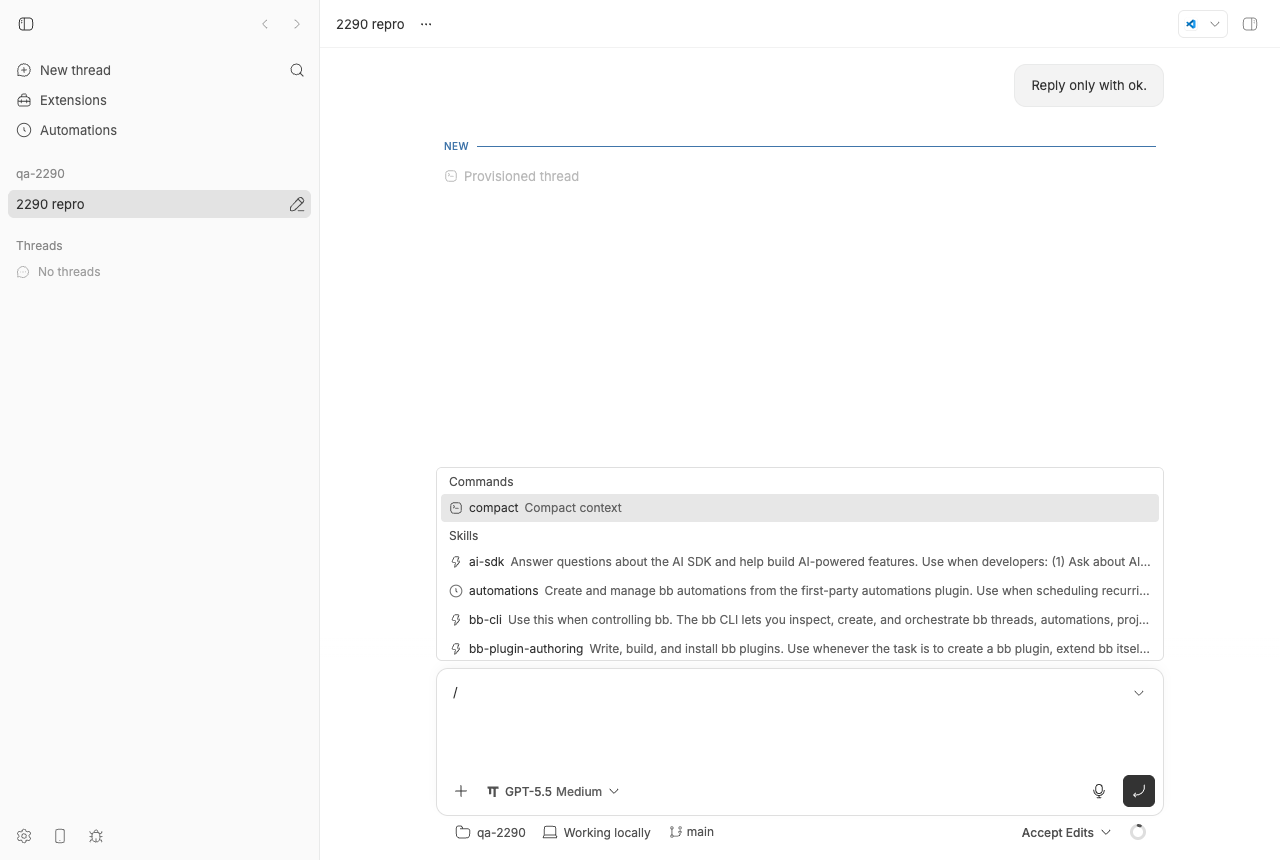The height and width of the screenshot is (860, 1280).
Task: Select the ai-sdk skill
Action: [800, 562]
